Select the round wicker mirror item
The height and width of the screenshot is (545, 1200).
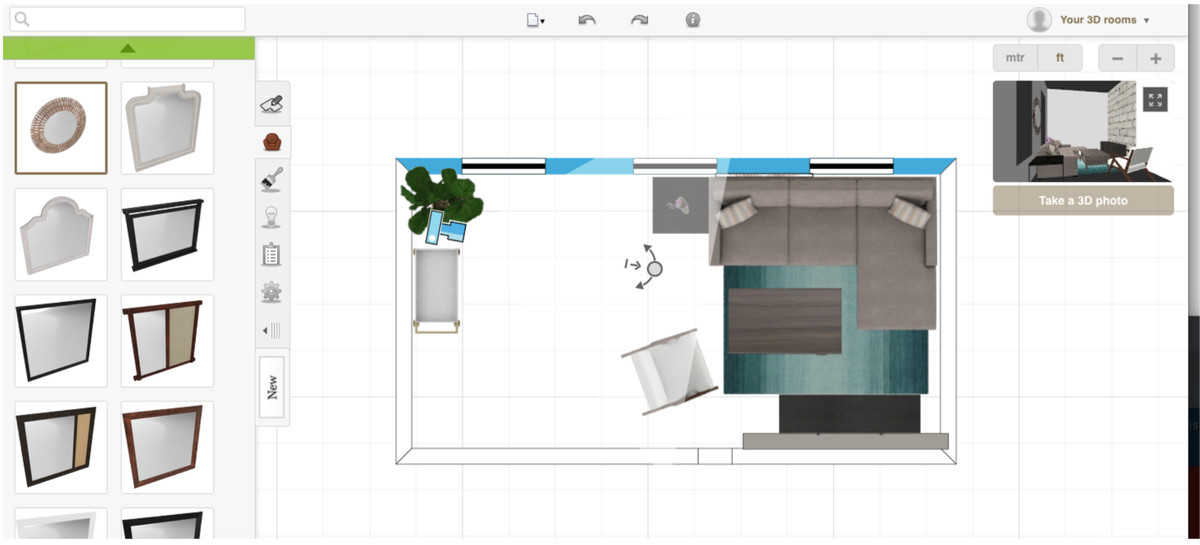pos(61,128)
